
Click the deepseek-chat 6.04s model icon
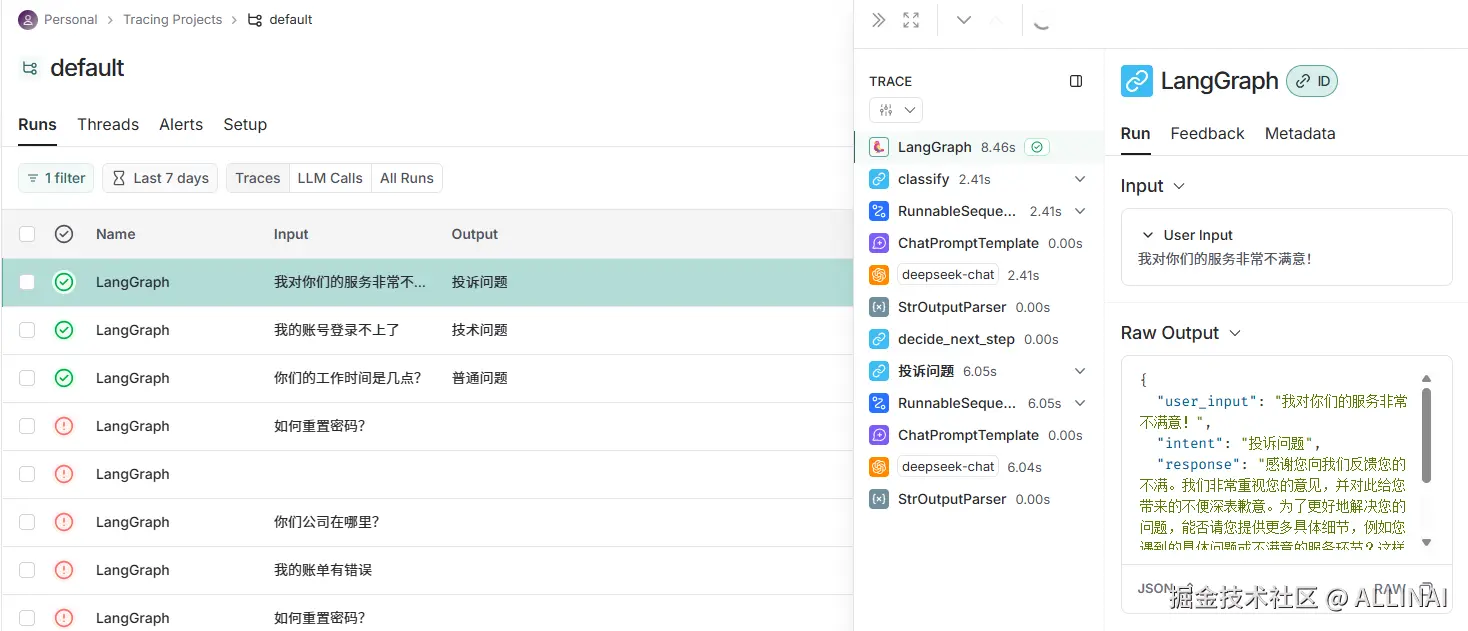pos(879,467)
